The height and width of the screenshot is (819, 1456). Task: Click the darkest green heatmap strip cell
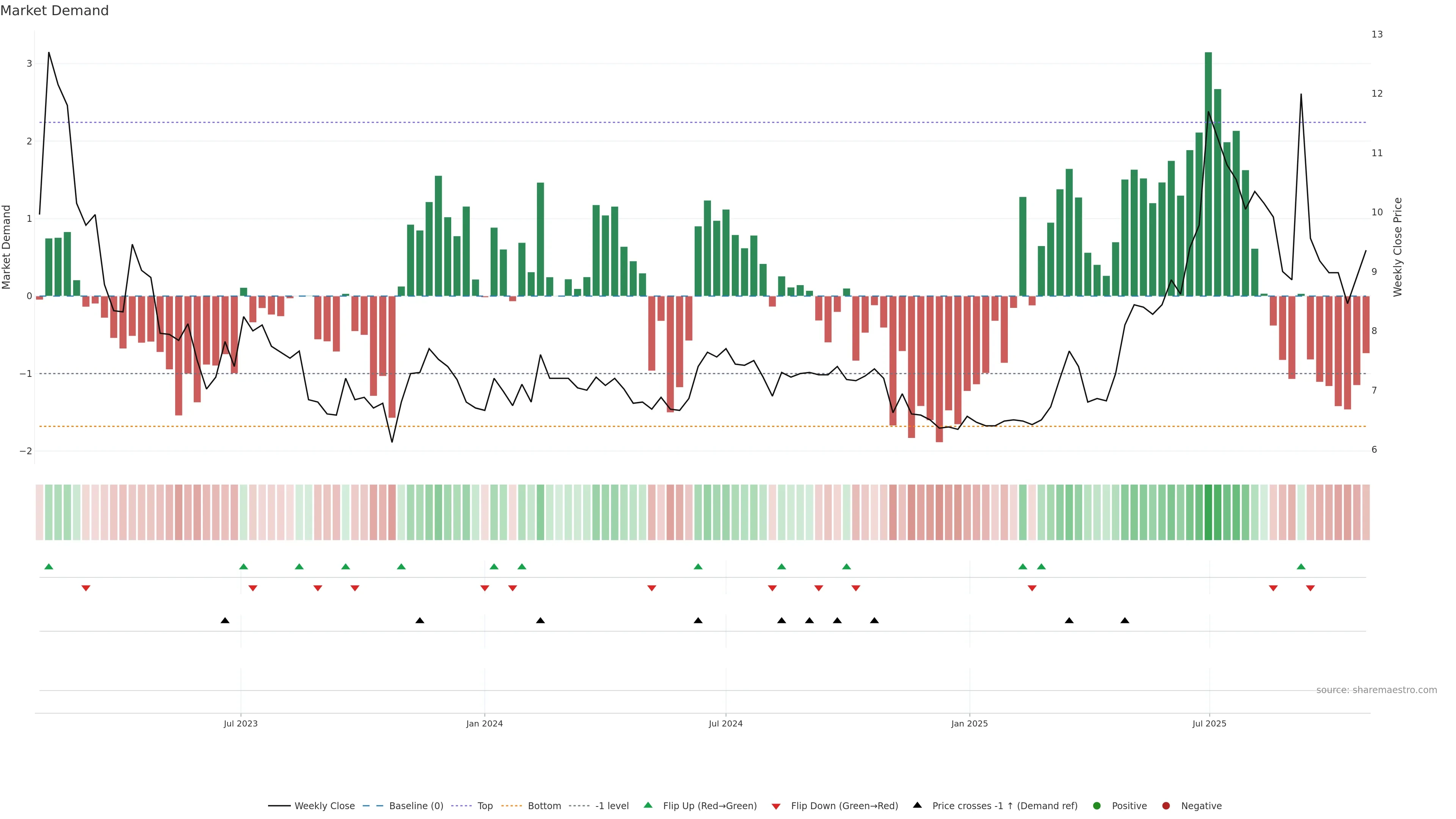click(1208, 512)
